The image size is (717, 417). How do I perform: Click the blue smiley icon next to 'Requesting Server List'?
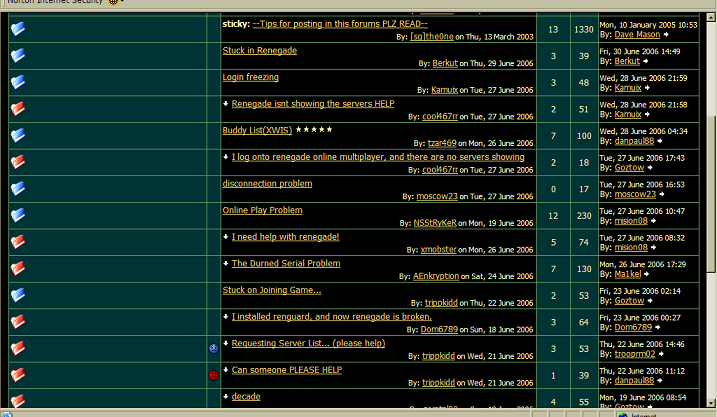[x=213, y=348]
